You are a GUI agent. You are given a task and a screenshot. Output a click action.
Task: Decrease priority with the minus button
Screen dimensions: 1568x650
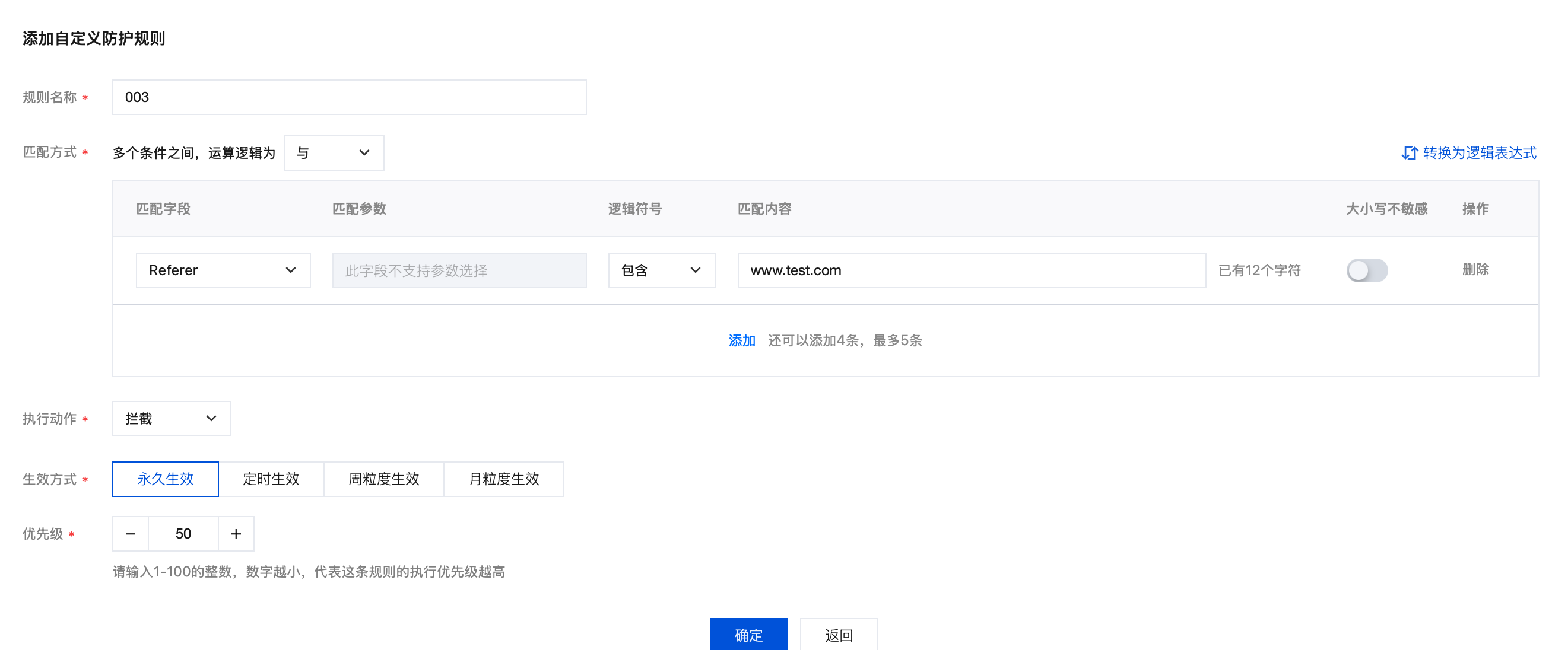point(130,533)
